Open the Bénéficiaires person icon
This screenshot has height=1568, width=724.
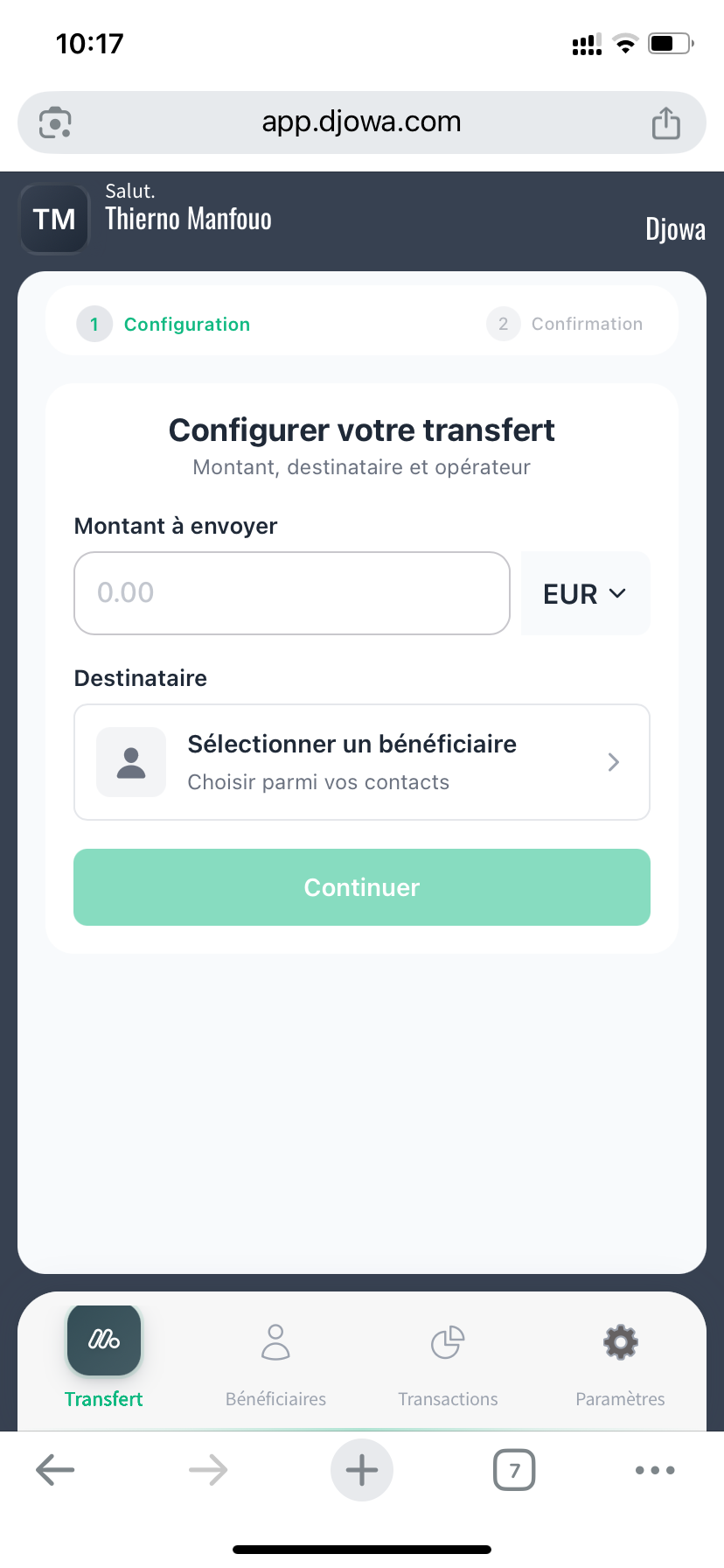tap(275, 1342)
